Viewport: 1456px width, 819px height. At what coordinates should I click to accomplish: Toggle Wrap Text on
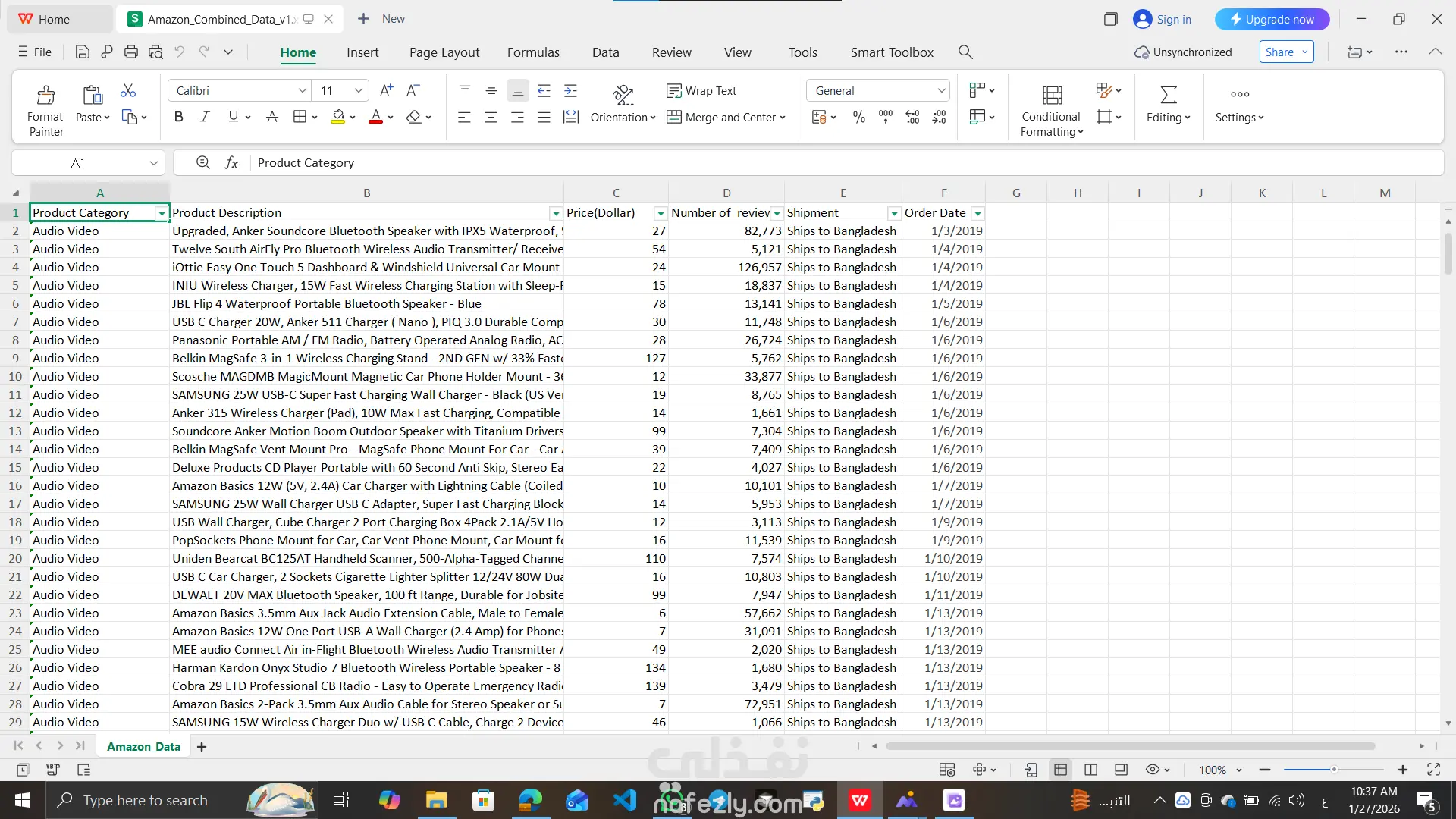pos(701,91)
